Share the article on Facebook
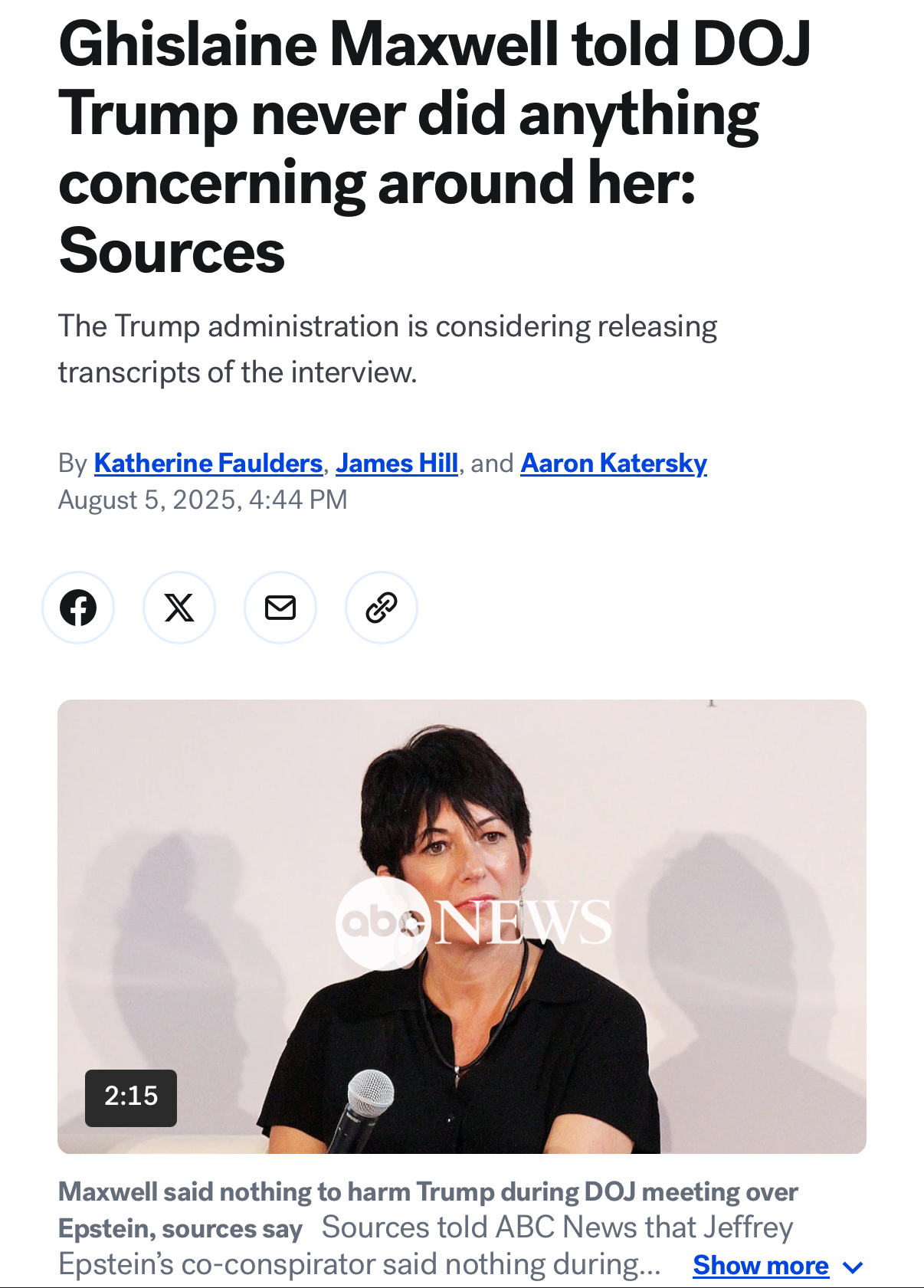The width and height of the screenshot is (924, 1288). click(78, 608)
